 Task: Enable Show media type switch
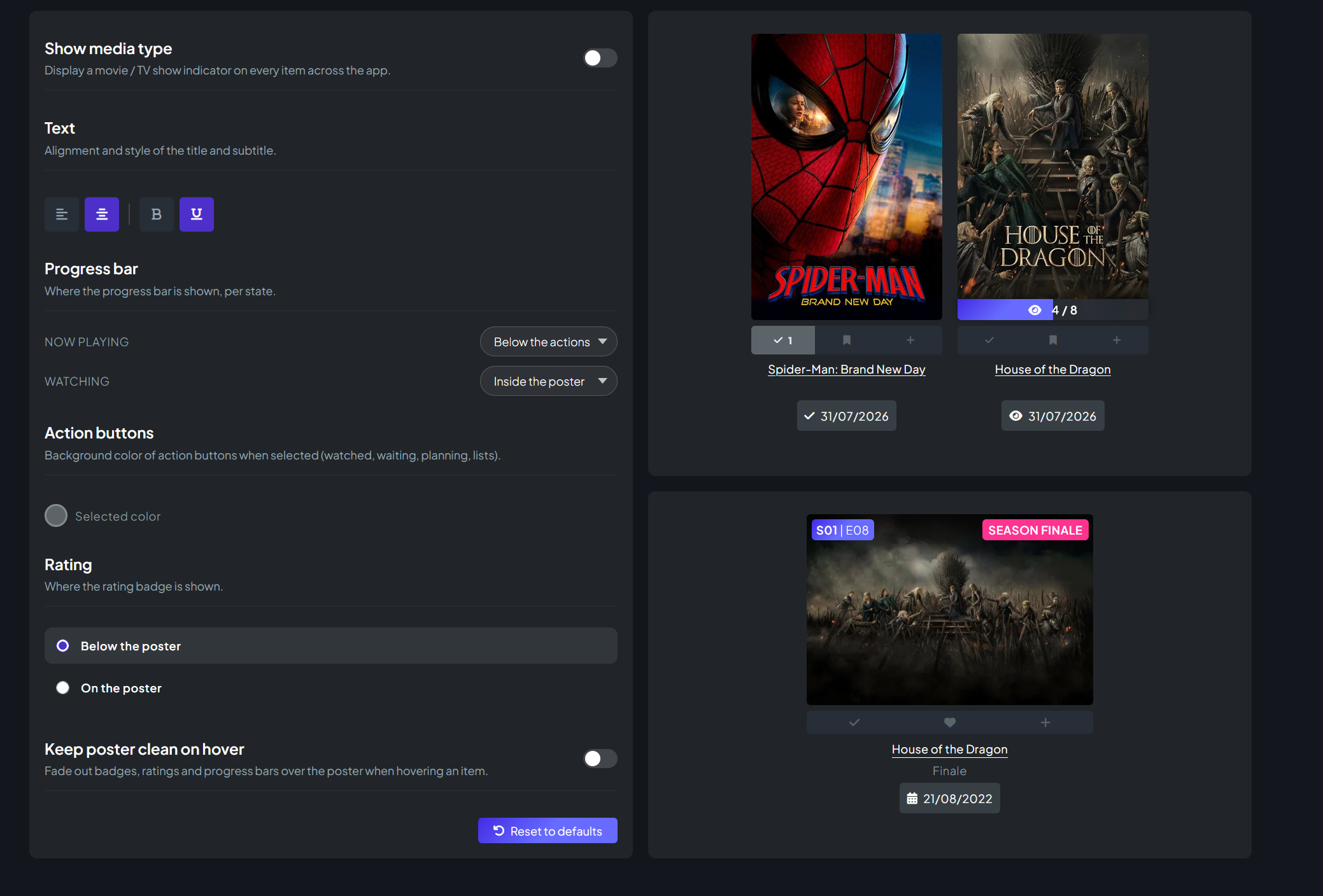600,58
